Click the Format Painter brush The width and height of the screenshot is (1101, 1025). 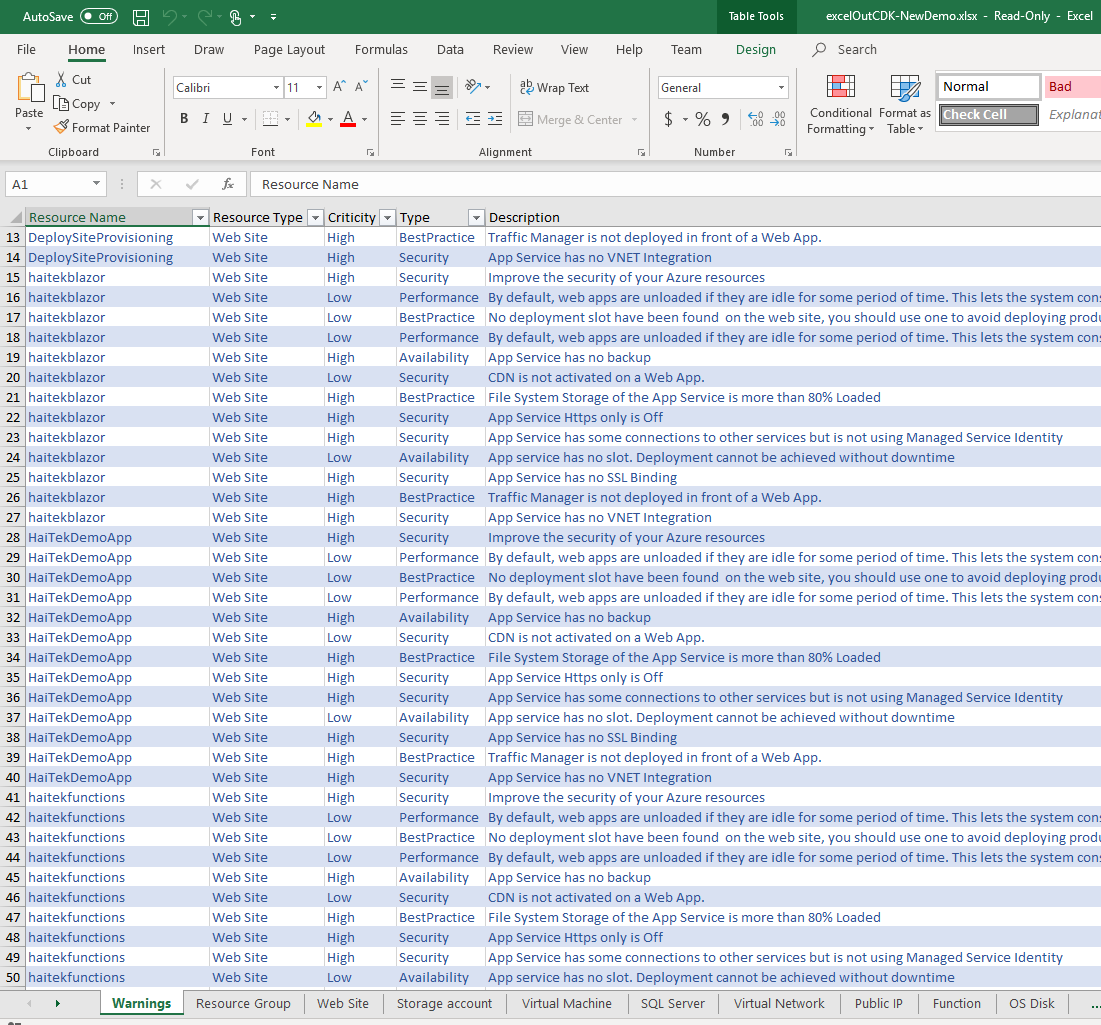62,127
